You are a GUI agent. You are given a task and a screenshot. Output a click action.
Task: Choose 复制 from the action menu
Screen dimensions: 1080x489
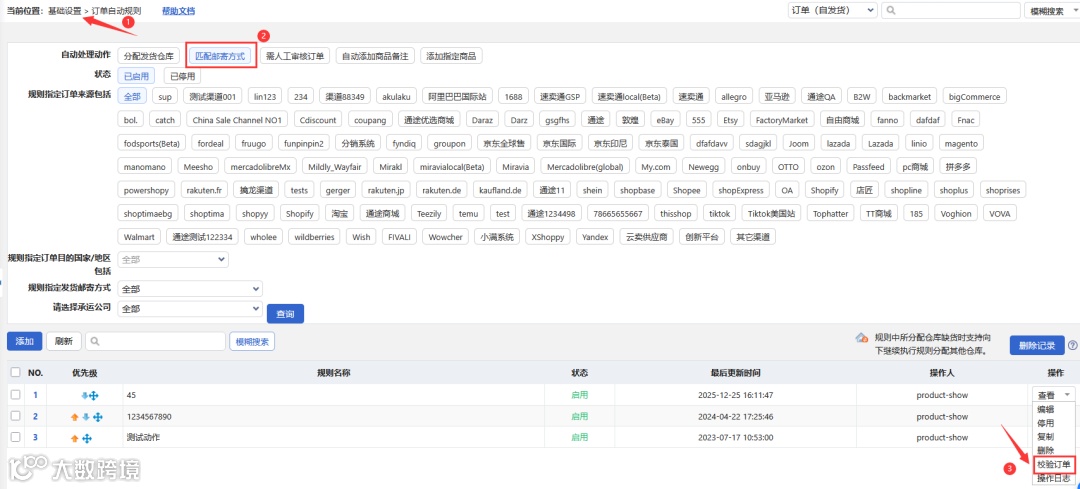(1046, 437)
